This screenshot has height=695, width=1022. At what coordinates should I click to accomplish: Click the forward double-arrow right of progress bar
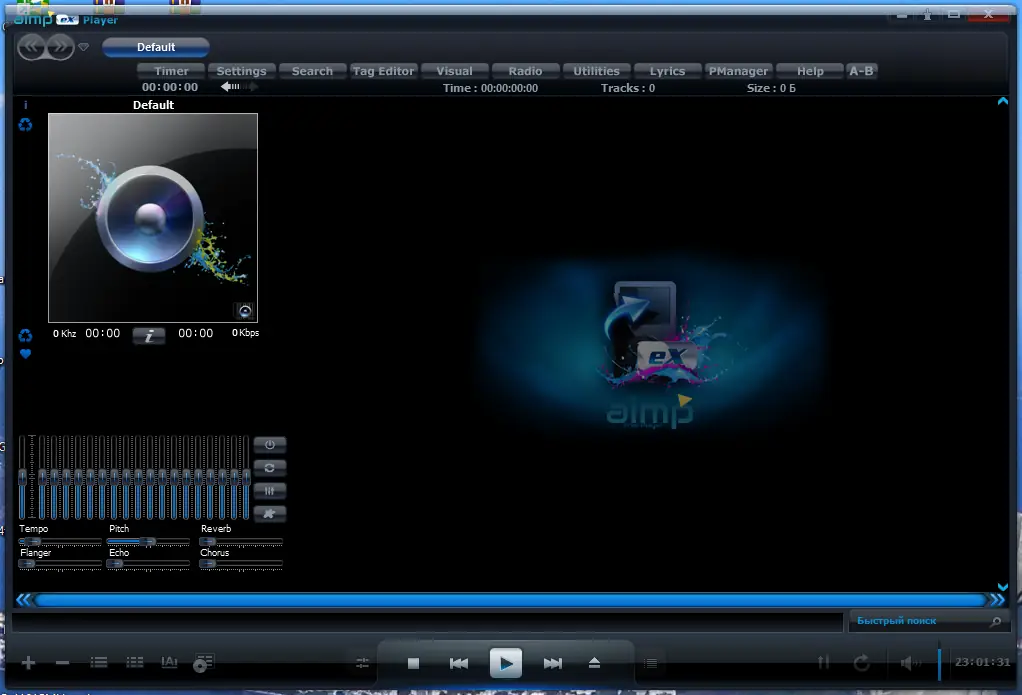pos(998,600)
